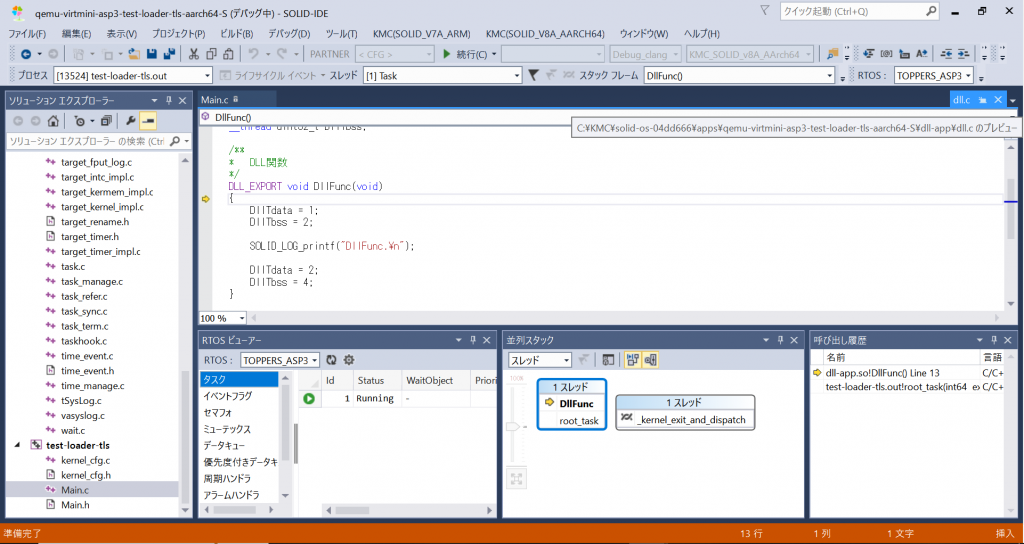Open the デバッグ(D) menu
The height and width of the screenshot is (544, 1024).
(288, 33)
